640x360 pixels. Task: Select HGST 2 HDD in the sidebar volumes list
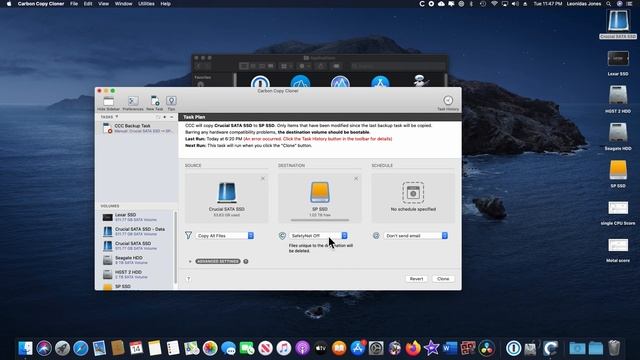(136, 274)
